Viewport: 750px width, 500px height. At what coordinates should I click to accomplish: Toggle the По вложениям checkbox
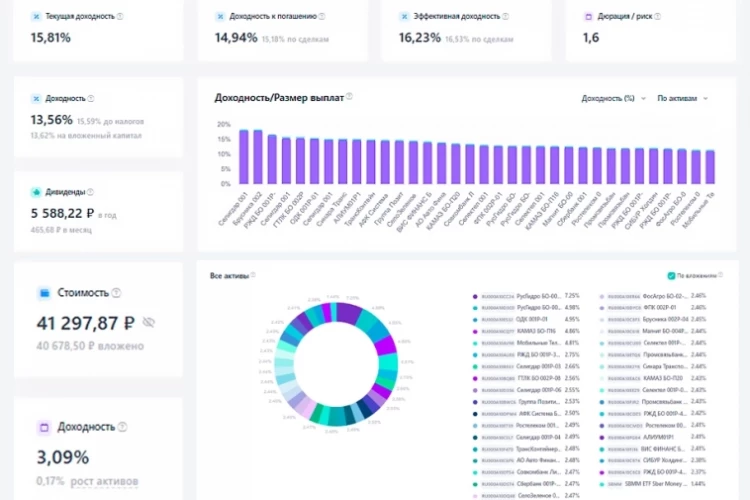click(x=671, y=276)
